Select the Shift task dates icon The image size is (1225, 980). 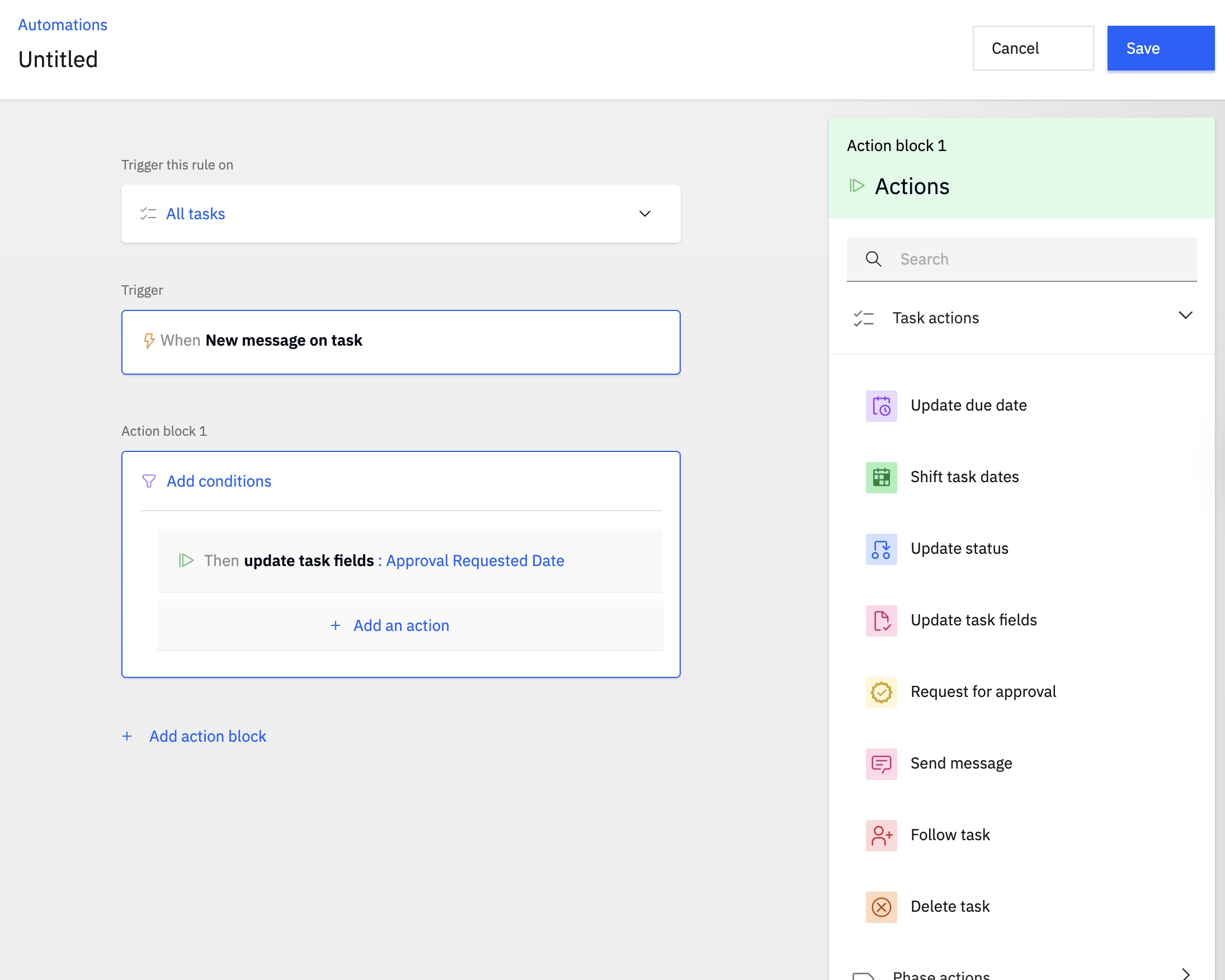point(880,477)
